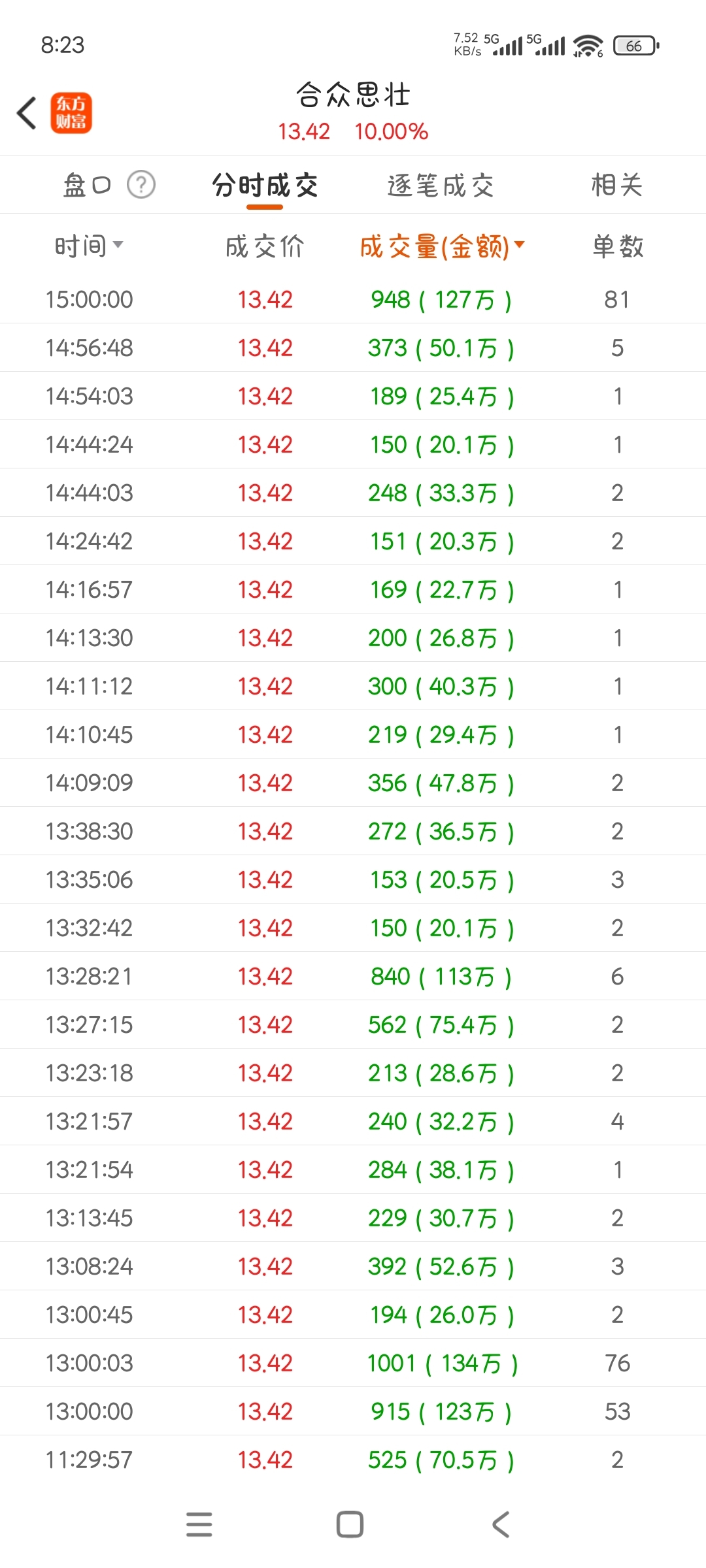This screenshot has height=1568, width=706.
Task: Tap the 东方财富 app logo
Action: [71, 113]
